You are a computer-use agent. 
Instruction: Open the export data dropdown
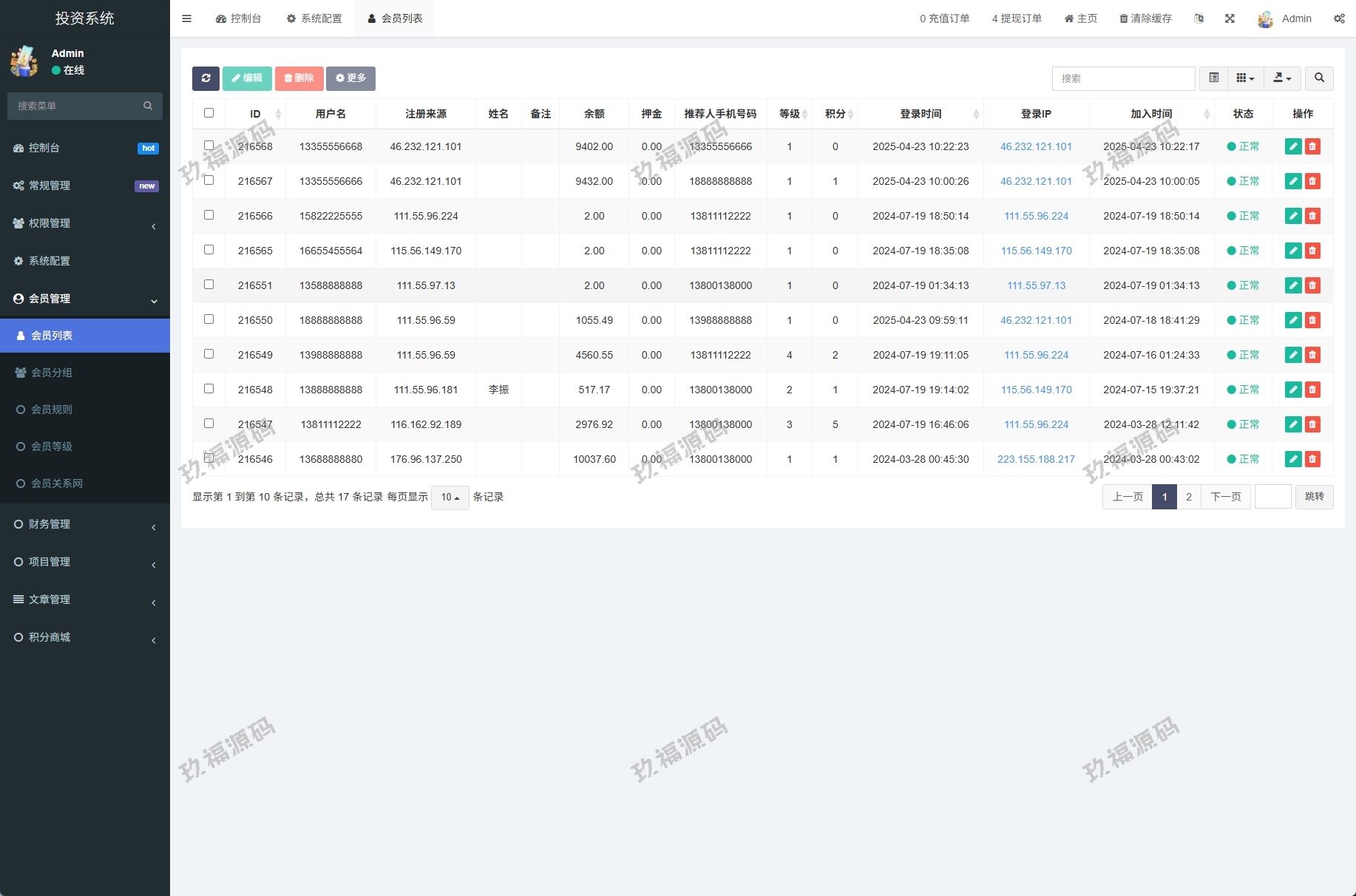pos(1282,78)
